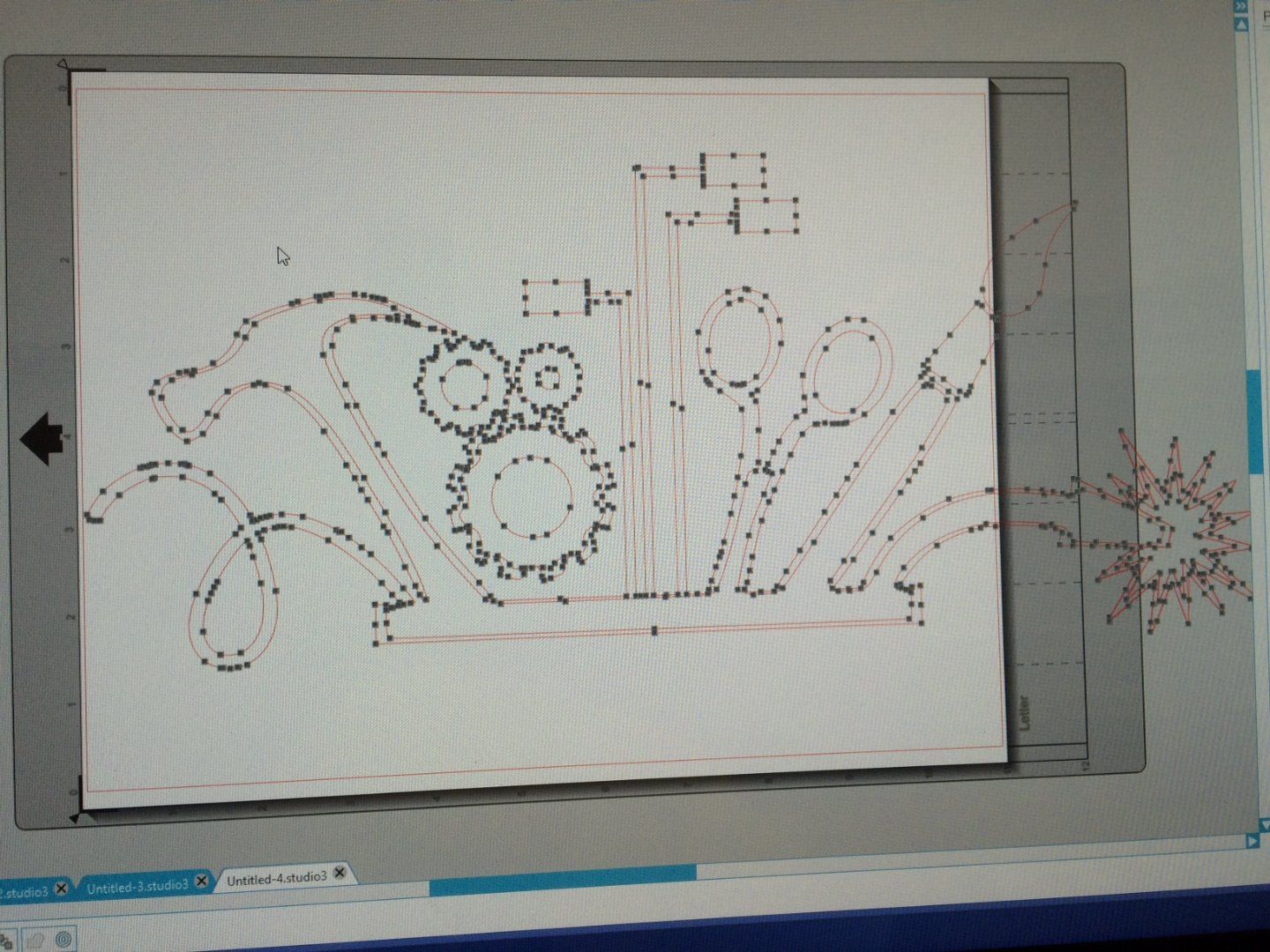Screen dimensions: 1270x952
Task: Click the double-chevron icon at top right
Action: click(1240, 6)
